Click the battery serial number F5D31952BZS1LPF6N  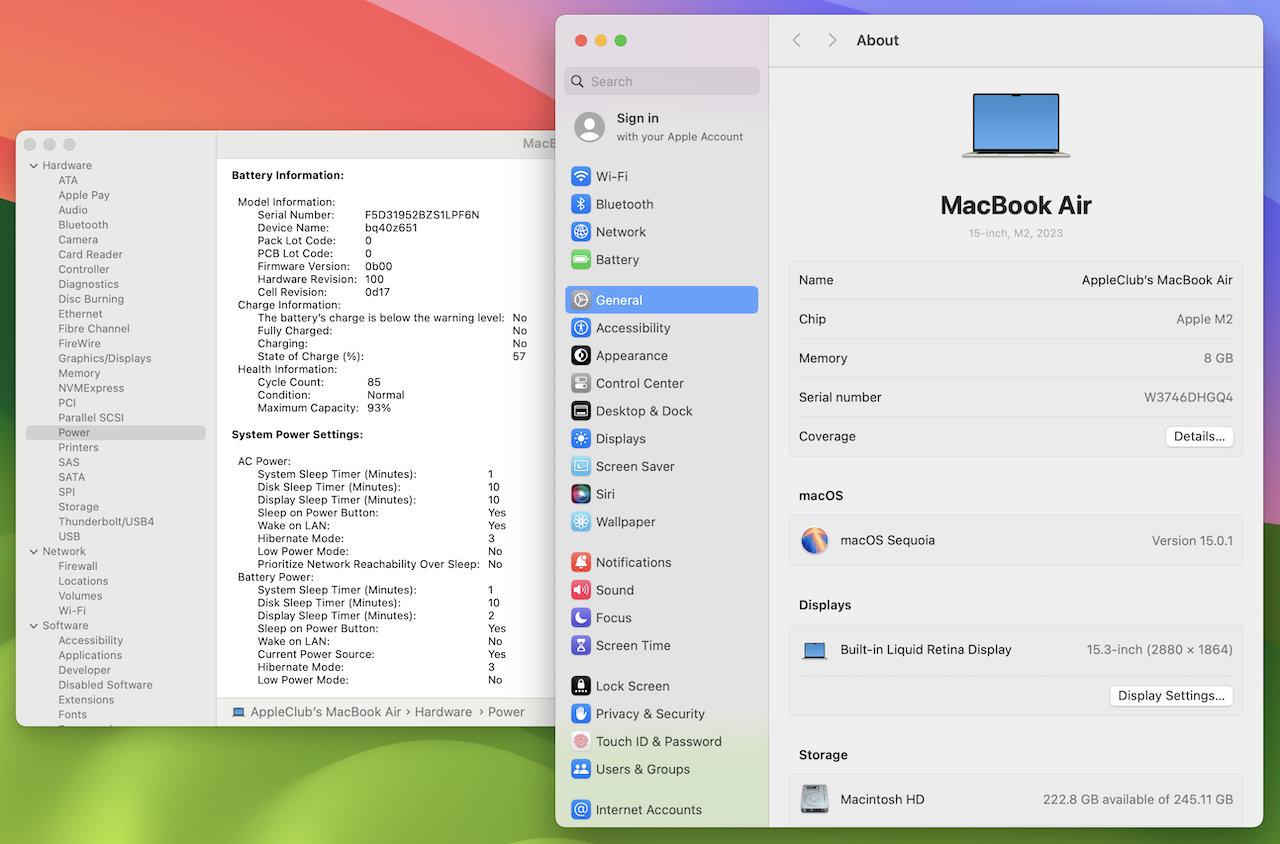[422, 215]
